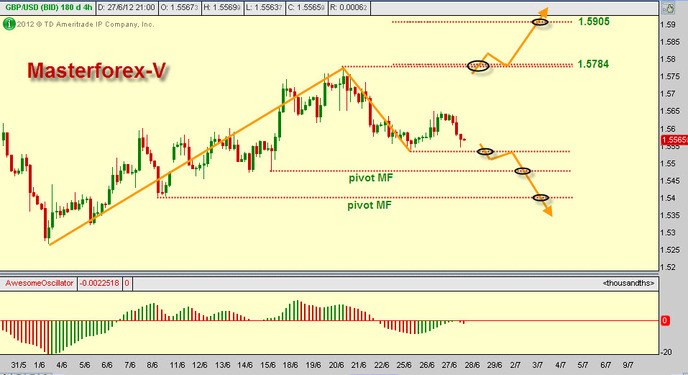
Task: Click the red zero marker on oscillator axis
Action: click(x=664, y=321)
